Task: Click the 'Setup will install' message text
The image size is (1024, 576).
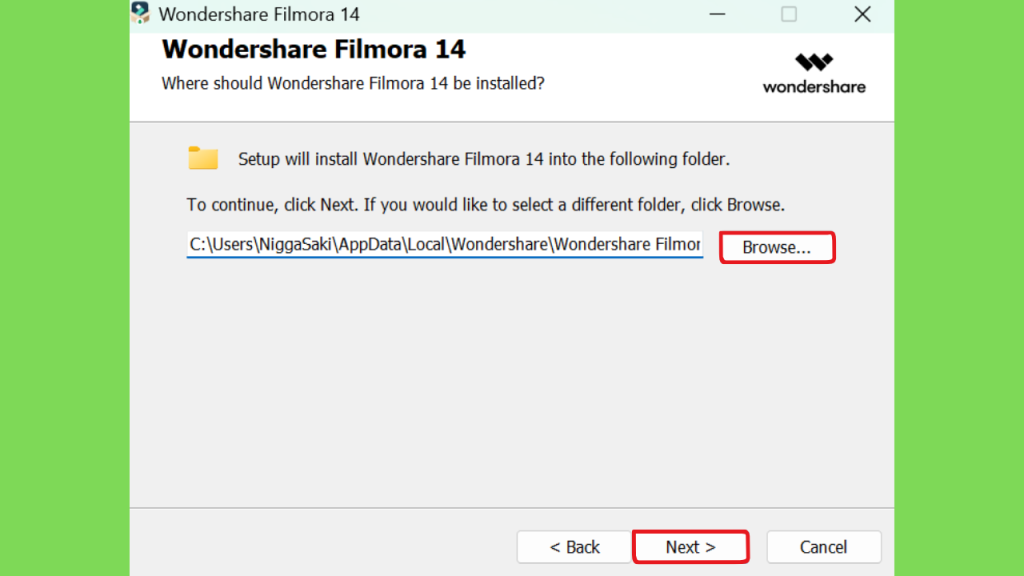Action: [484, 159]
